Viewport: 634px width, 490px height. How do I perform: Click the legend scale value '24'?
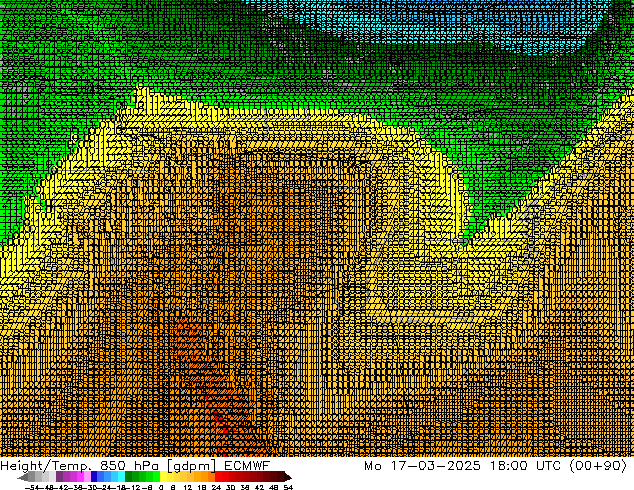click(x=216, y=487)
